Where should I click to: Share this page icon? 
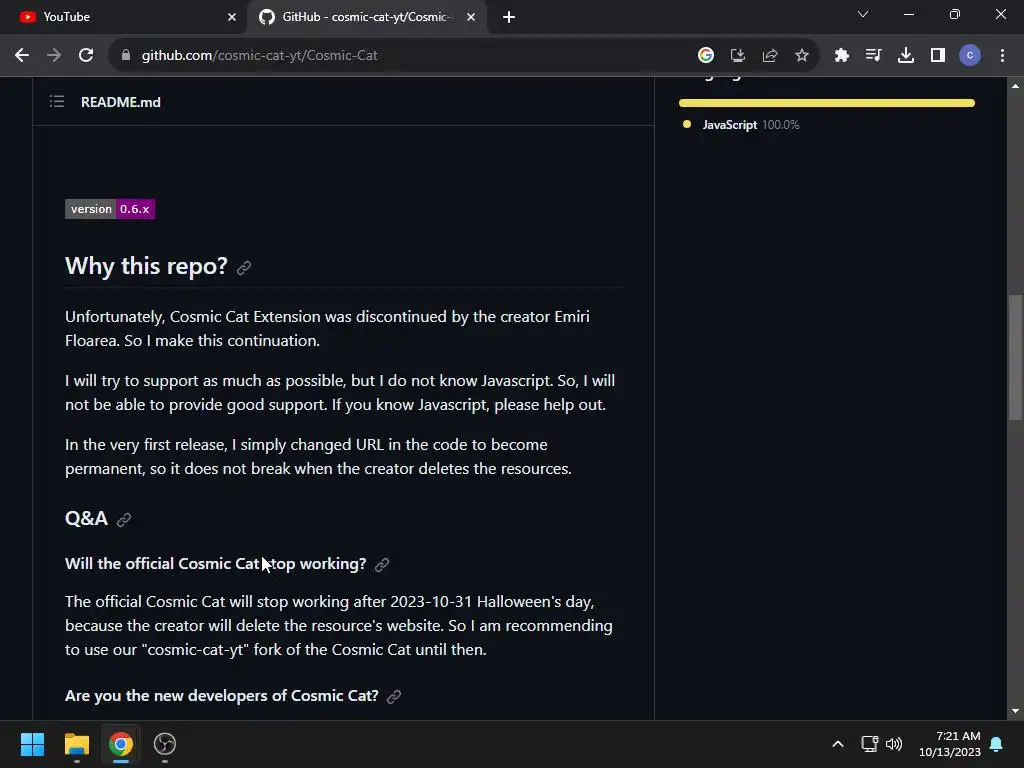[x=770, y=56]
